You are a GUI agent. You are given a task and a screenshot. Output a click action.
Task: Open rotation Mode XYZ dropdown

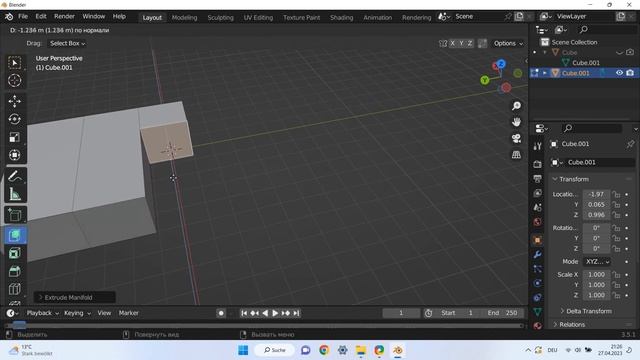click(x=597, y=262)
